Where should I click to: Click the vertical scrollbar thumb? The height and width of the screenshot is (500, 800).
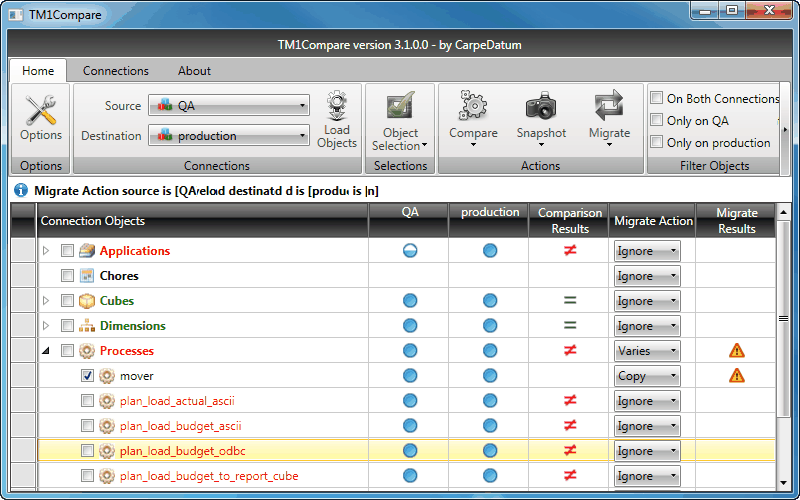pos(783,318)
